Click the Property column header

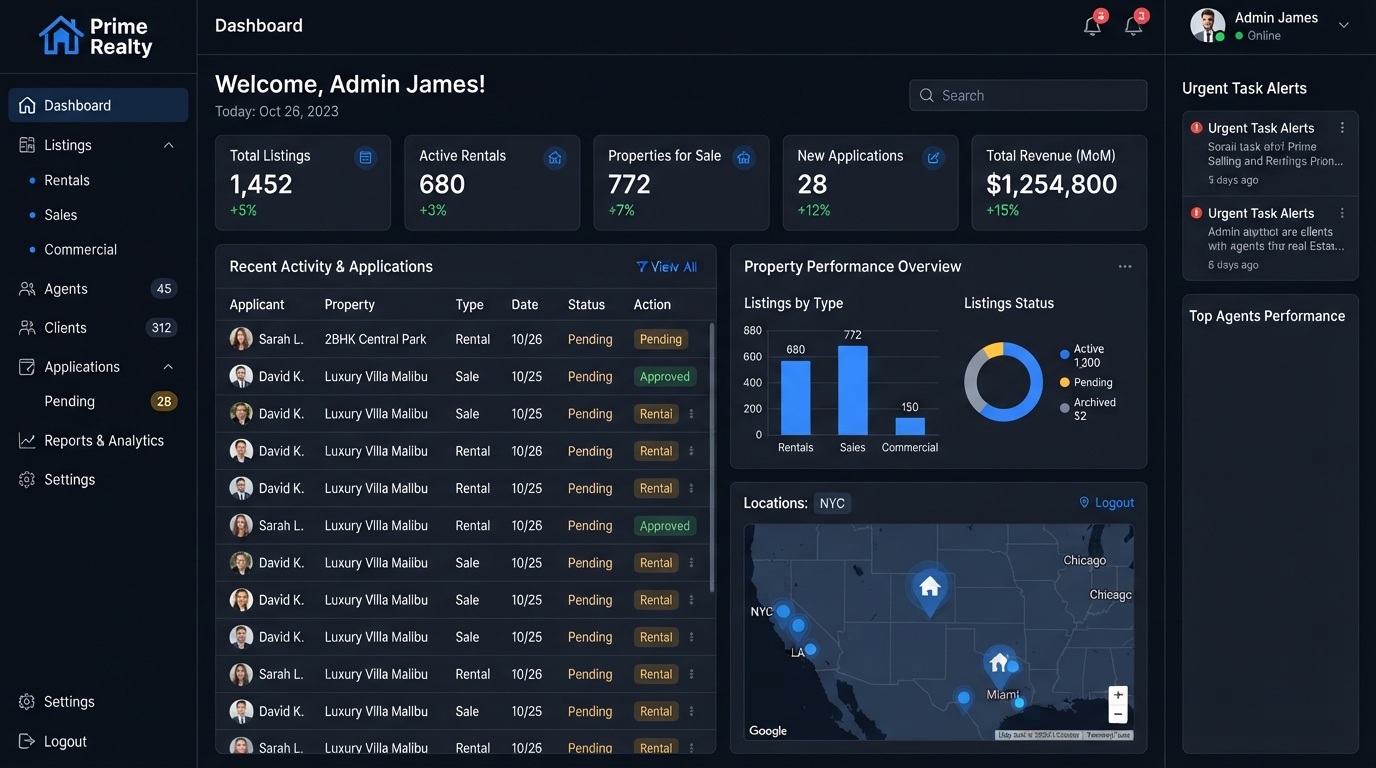click(x=350, y=305)
